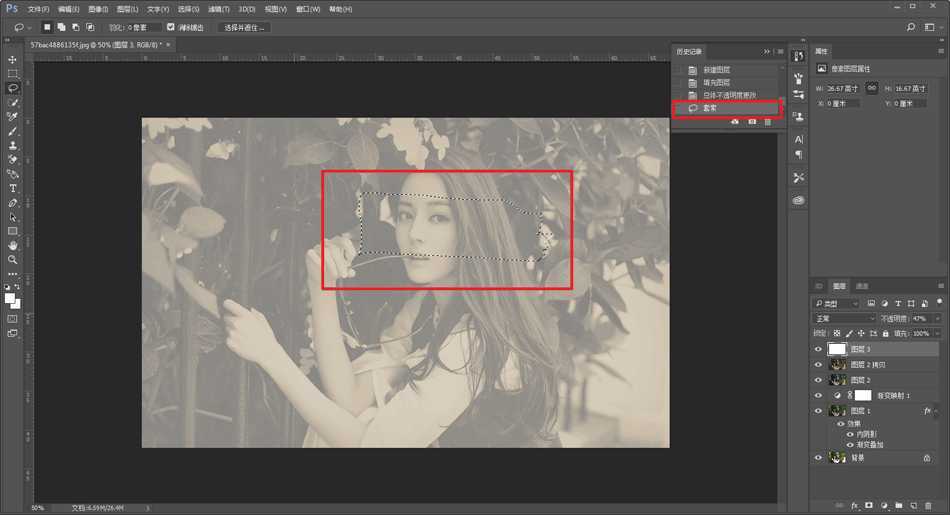This screenshot has width=950, height=515.
Task: Click the 羽化 feather input field
Action: click(145, 27)
